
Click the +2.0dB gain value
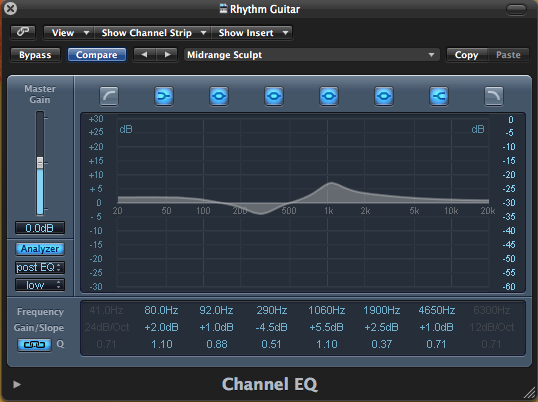162,327
